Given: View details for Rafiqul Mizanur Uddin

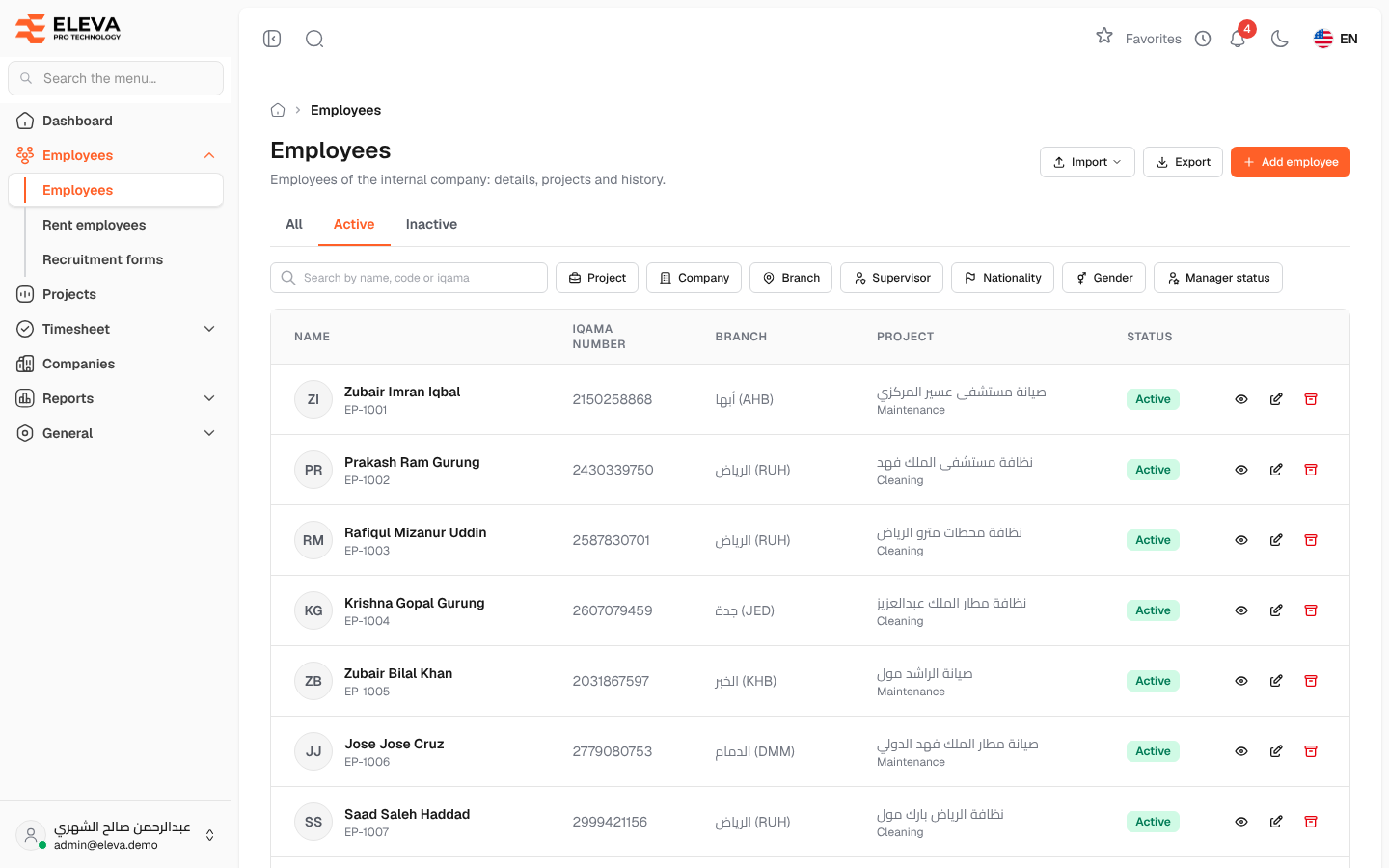Looking at the screenshot, I should [x=1241, y=540].
